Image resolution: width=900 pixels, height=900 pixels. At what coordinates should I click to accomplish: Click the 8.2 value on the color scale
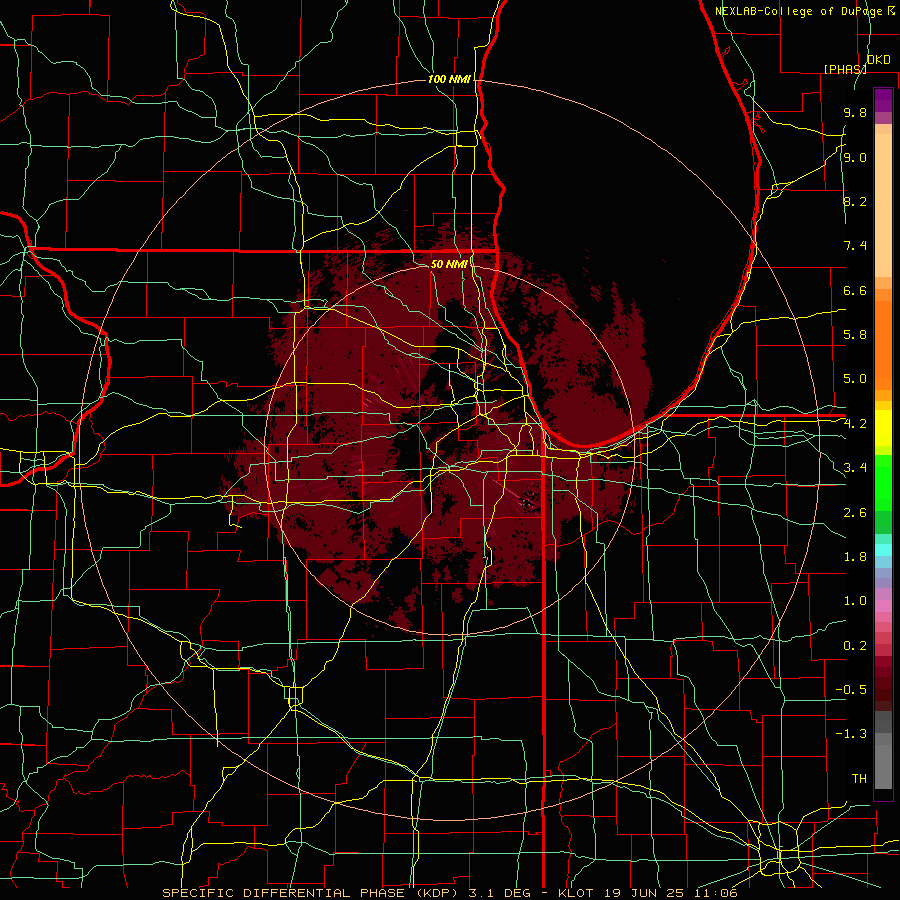(855, 201)
